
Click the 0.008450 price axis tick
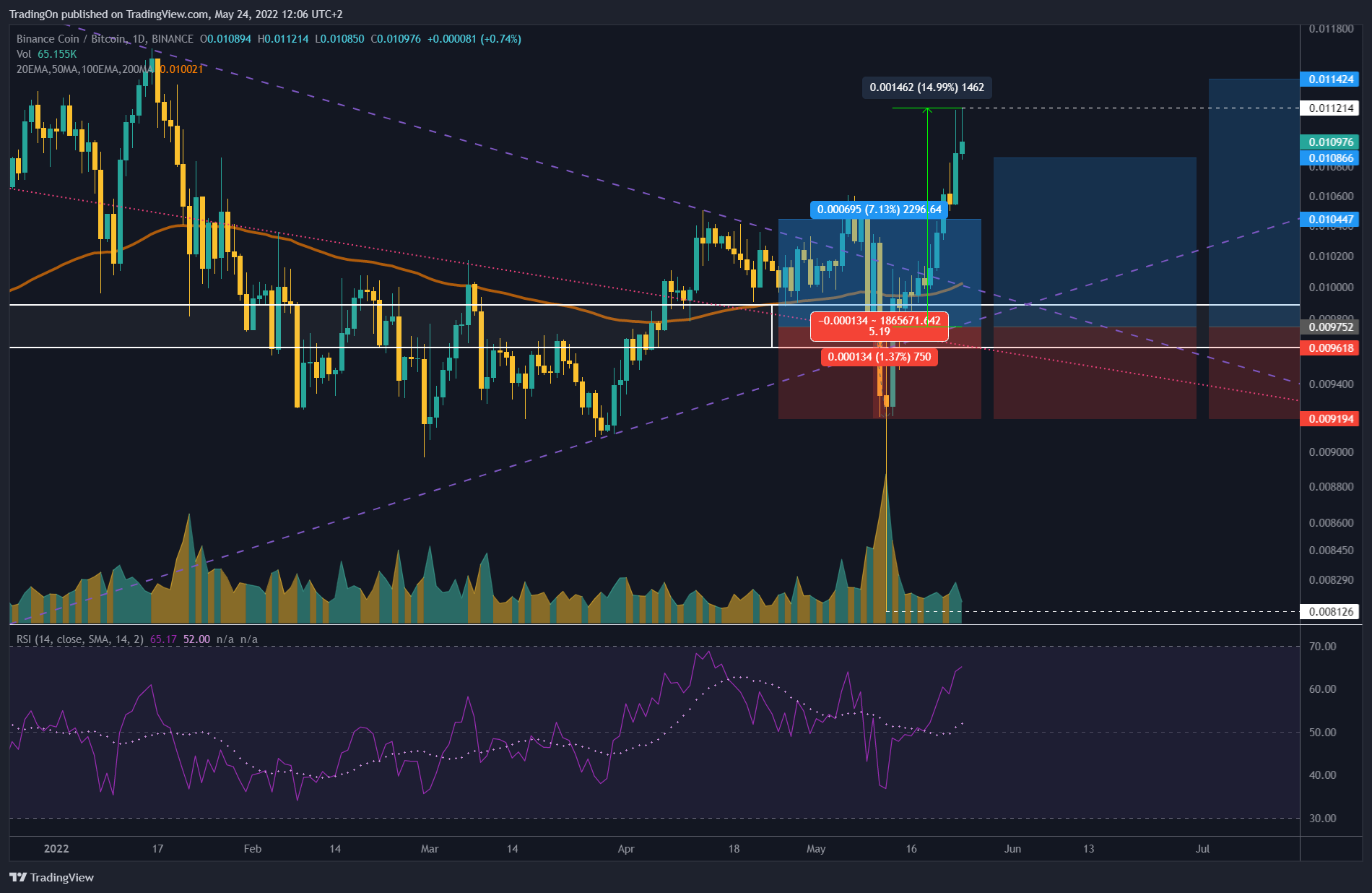point(1331,551)
